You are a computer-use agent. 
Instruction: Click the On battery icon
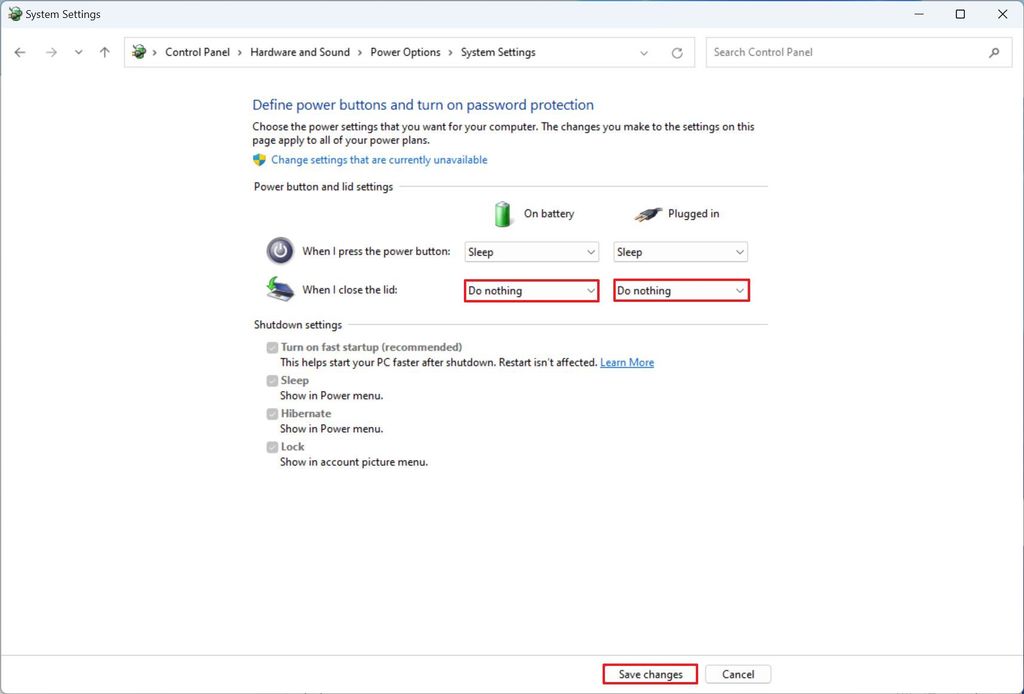pyautogui.click(x=503, y=213)
